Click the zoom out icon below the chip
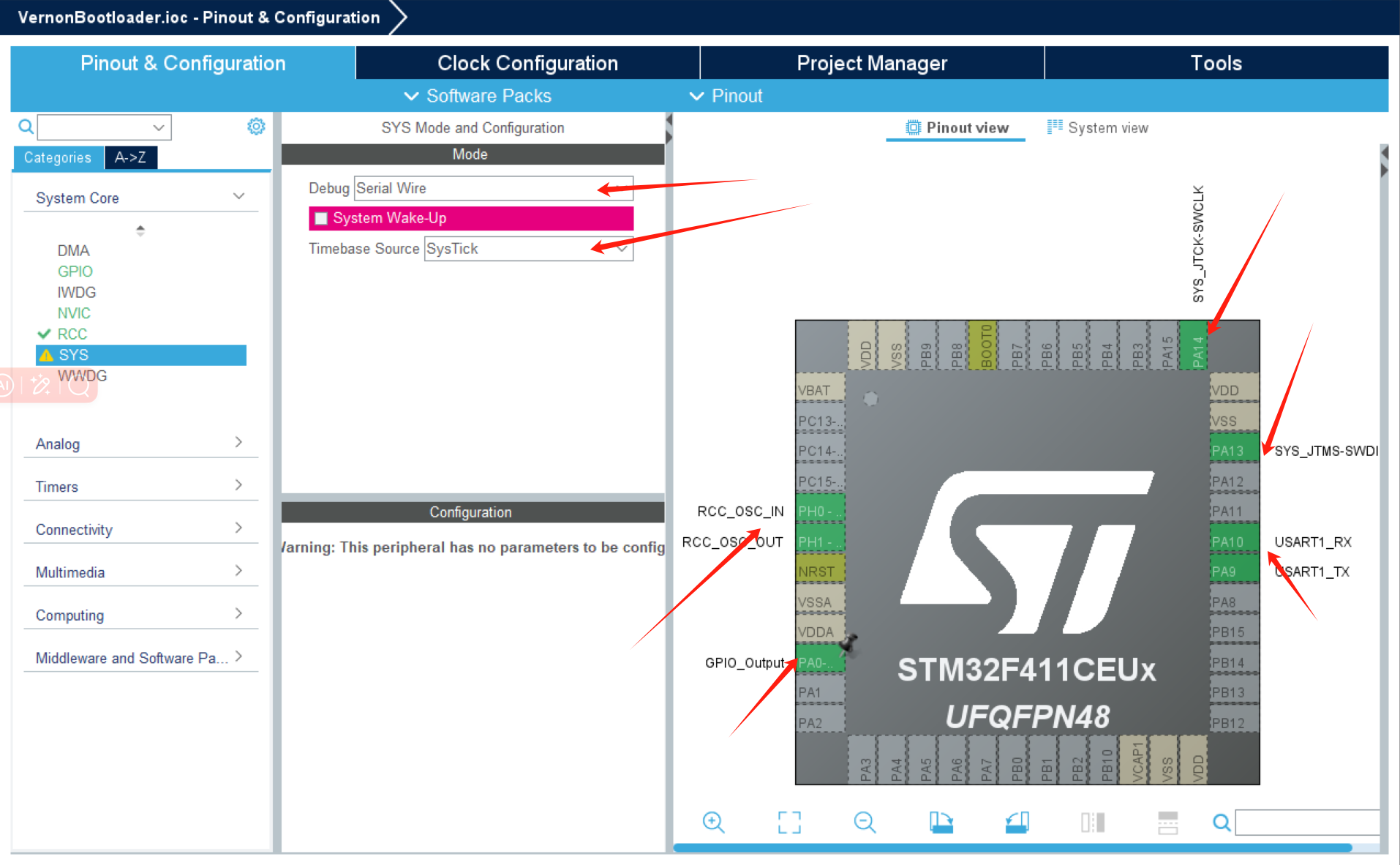 click(x=865, y=823)
